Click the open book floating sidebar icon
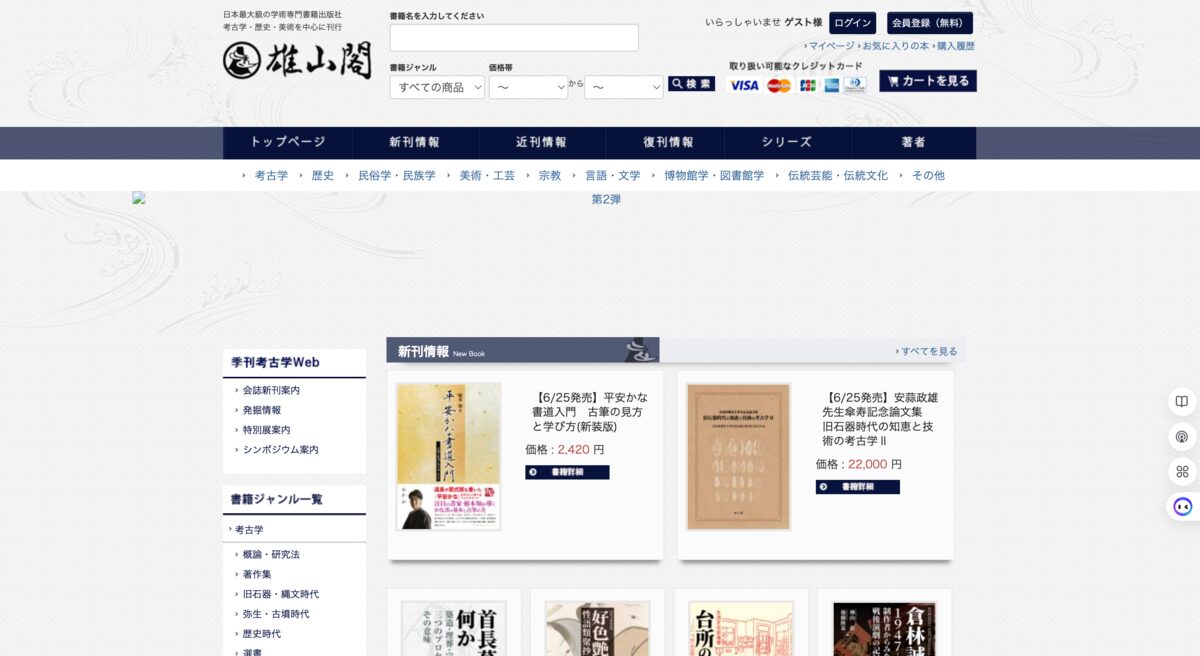Screen dimensions: 1200x656 pos(1182,402)
